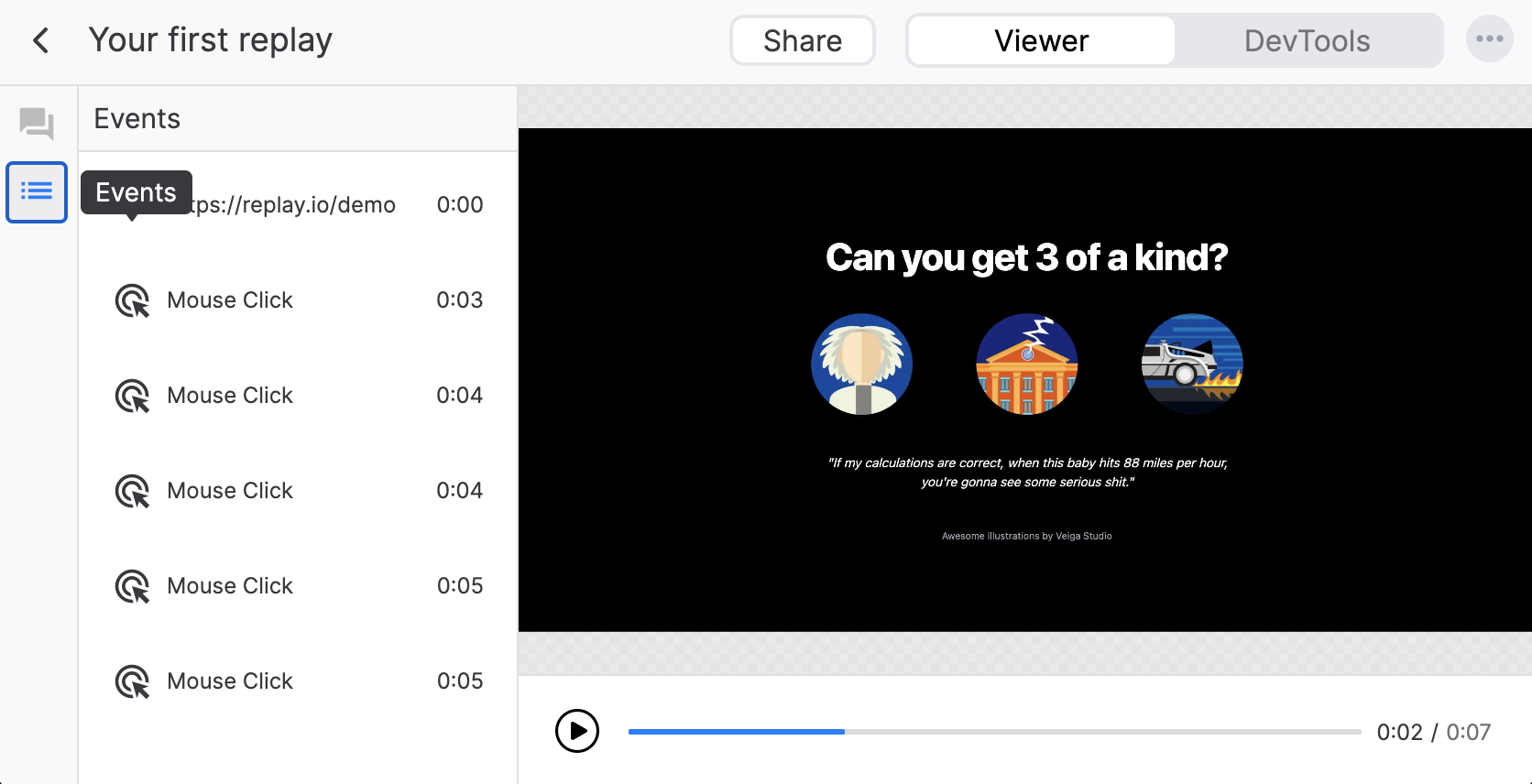Click the Play button in the timeline
This screenshot has height=784, width=1532.
(x=577, y=731)
